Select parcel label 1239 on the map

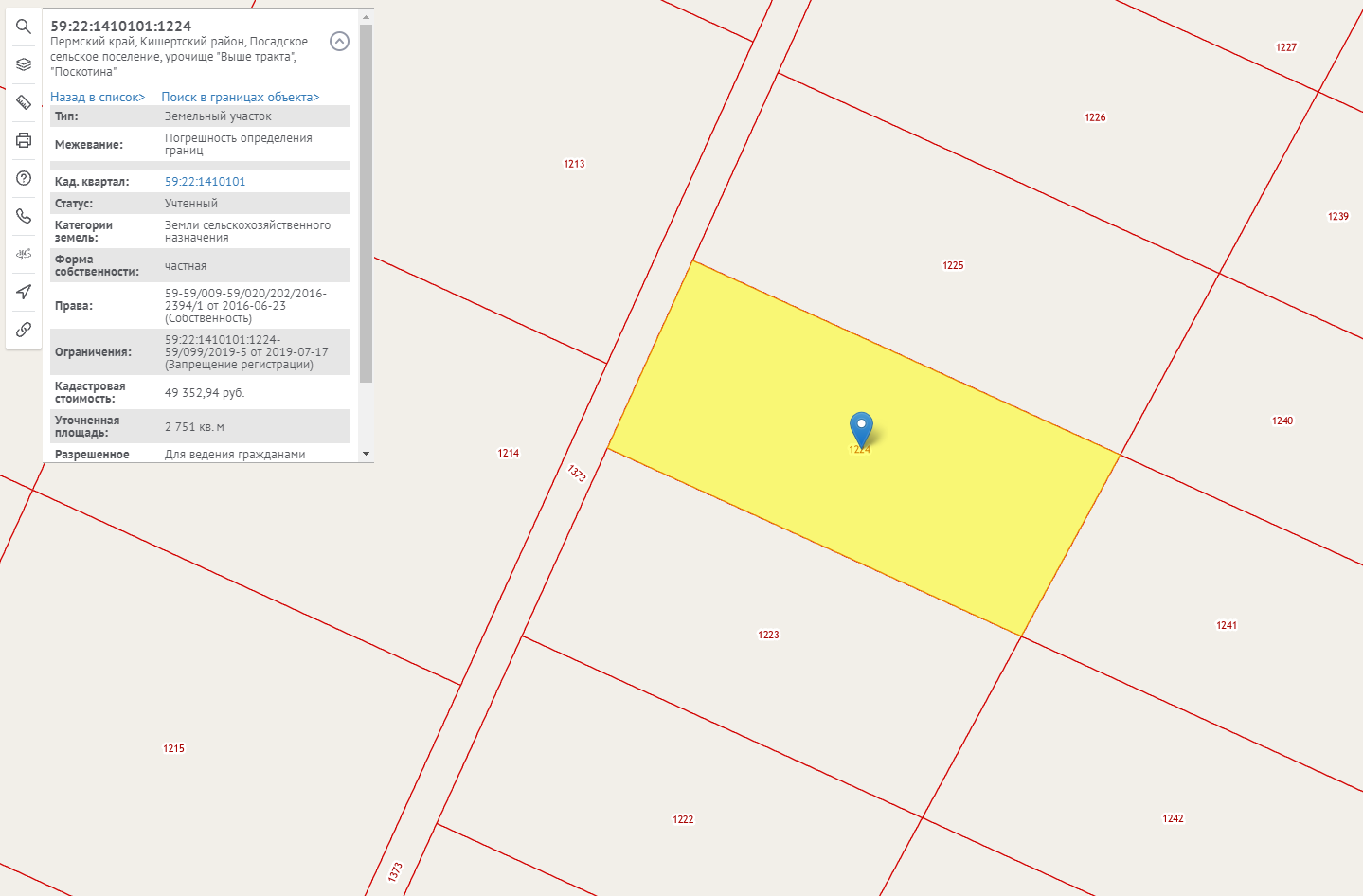(1338, 217)
